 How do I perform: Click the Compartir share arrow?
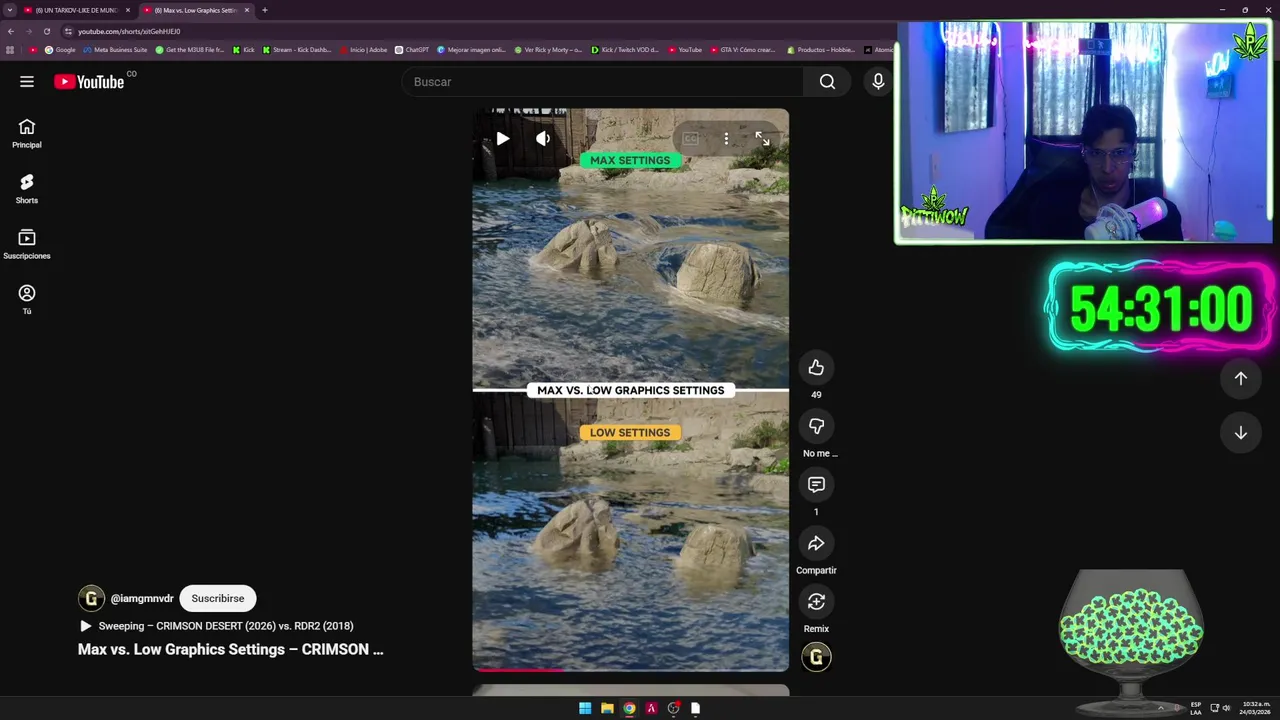click(816, 543)
